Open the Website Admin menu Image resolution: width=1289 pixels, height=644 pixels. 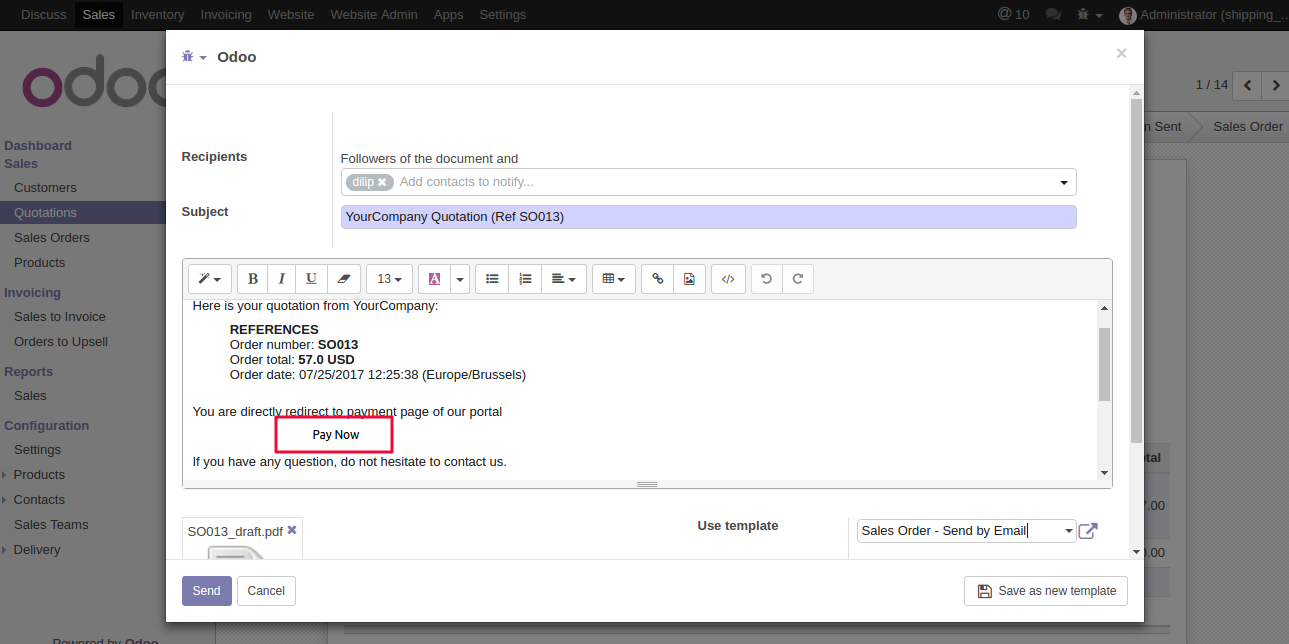click(374, 15)
